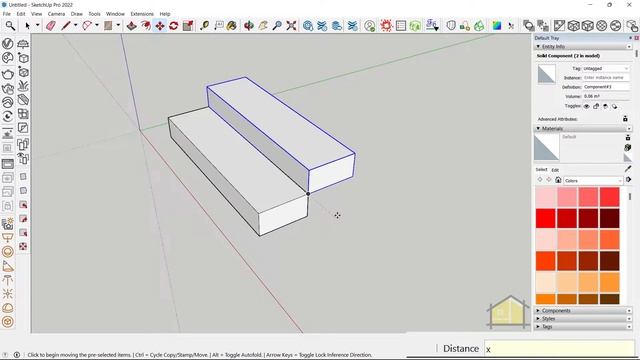
Task: Toggle the entity lock icon
Action: 596,106
